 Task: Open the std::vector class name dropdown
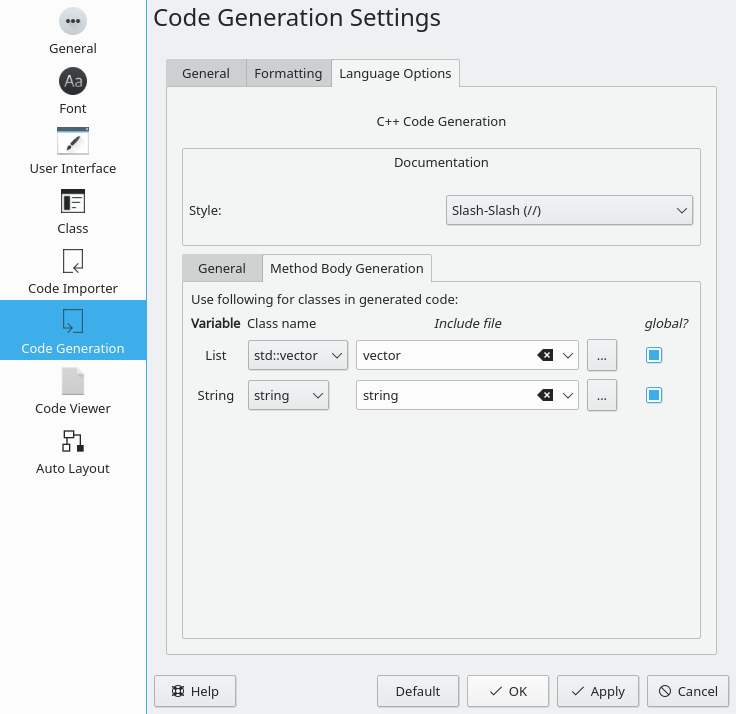(x=298, y=355)
